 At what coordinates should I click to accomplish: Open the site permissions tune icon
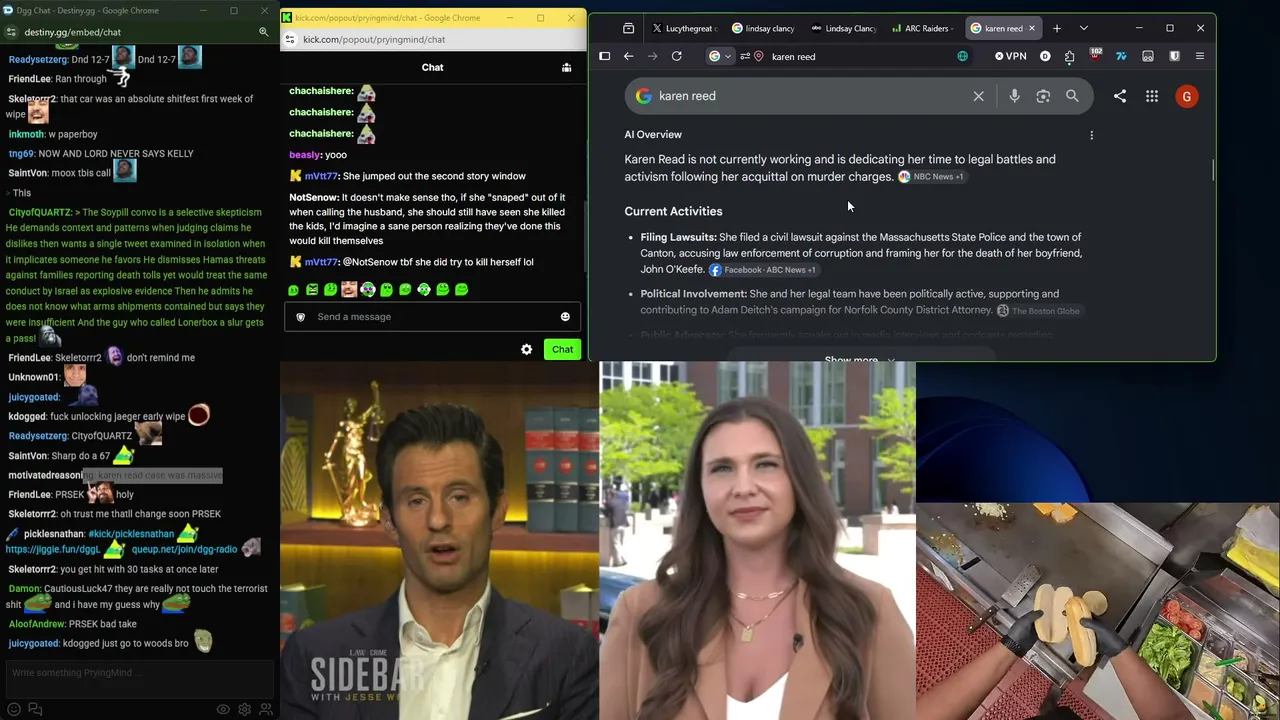point(745,56)
